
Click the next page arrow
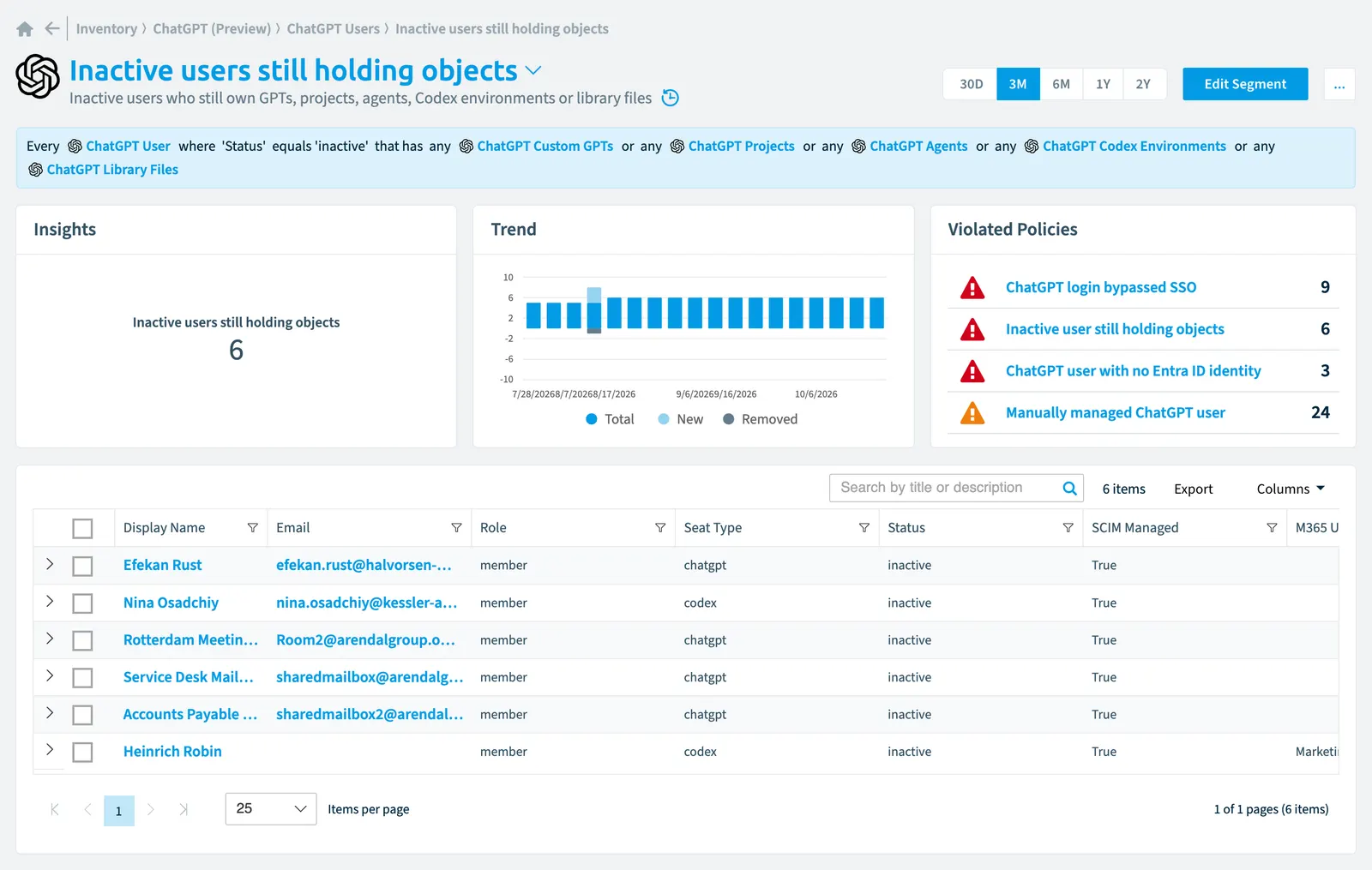[151, 809]
